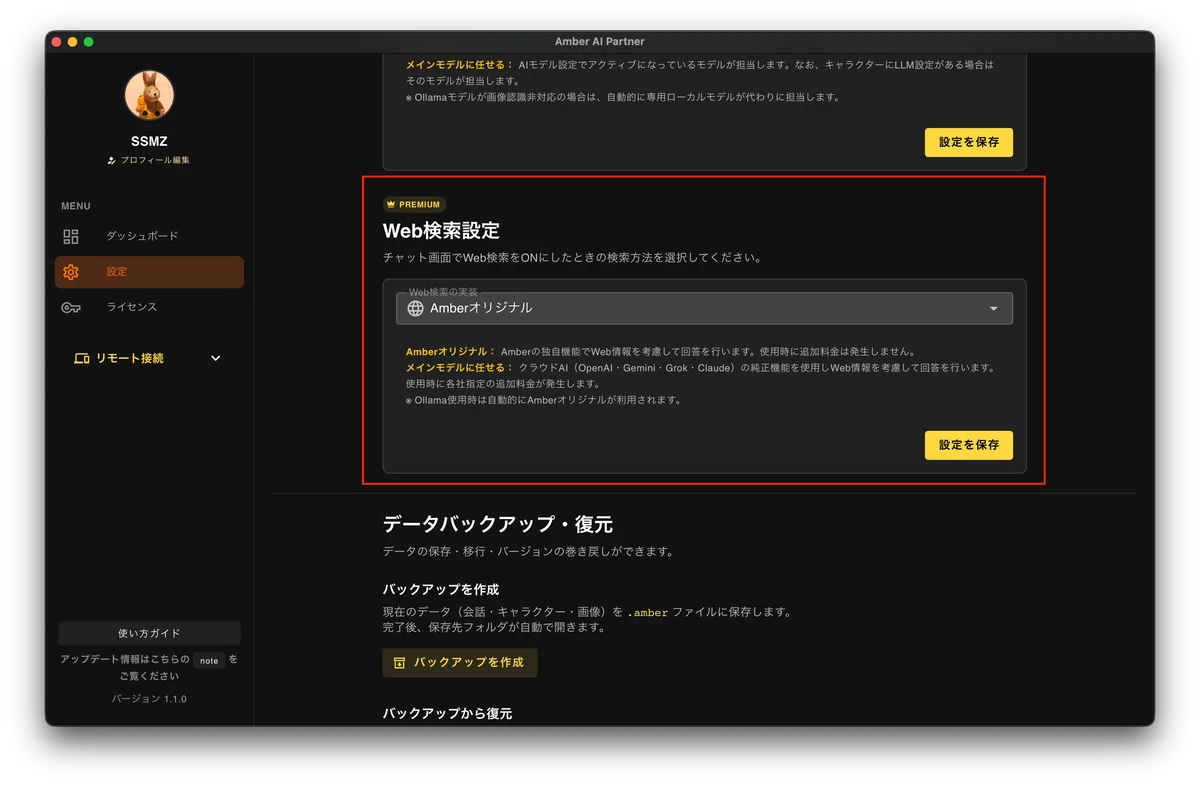This screenshot has width=1200, height=786.
Task: Click the settings gear icon
Action: (x=71, y=272)
